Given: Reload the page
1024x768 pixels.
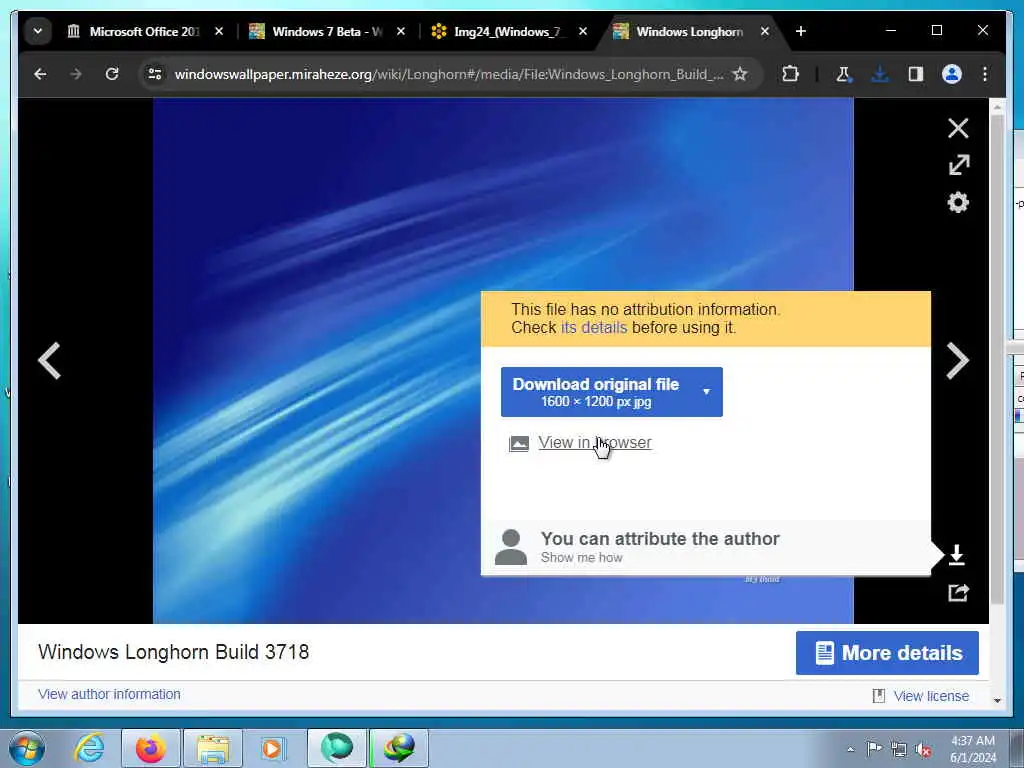Looking at the screenshot, I should pyautogui.click(x=112, y=74).
